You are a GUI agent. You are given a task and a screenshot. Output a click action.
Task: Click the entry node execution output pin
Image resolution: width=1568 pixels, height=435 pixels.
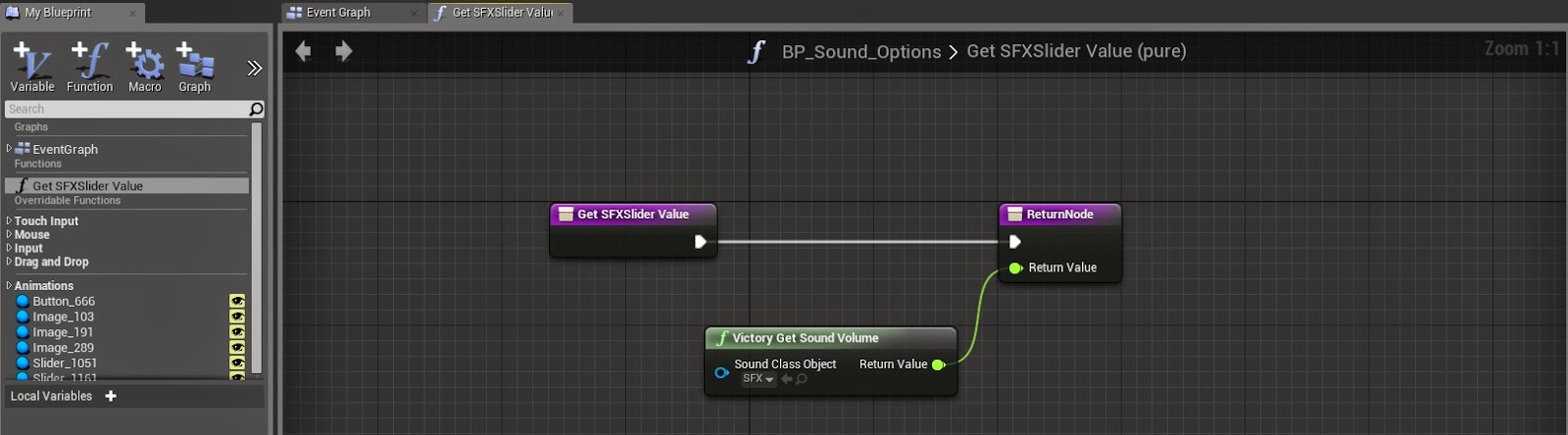pyautogui.click(x=700, y=242)
